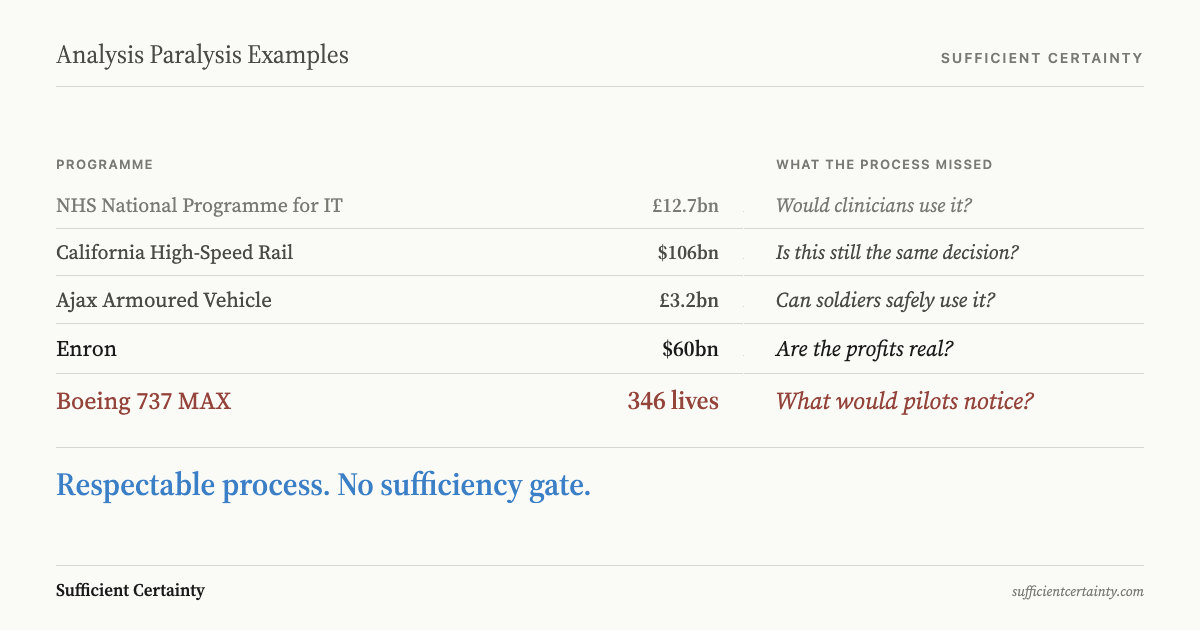Click the sufficientcertainty.com link
Image resolution: width=1200 pixels, height=630 pixels.
1077,591
